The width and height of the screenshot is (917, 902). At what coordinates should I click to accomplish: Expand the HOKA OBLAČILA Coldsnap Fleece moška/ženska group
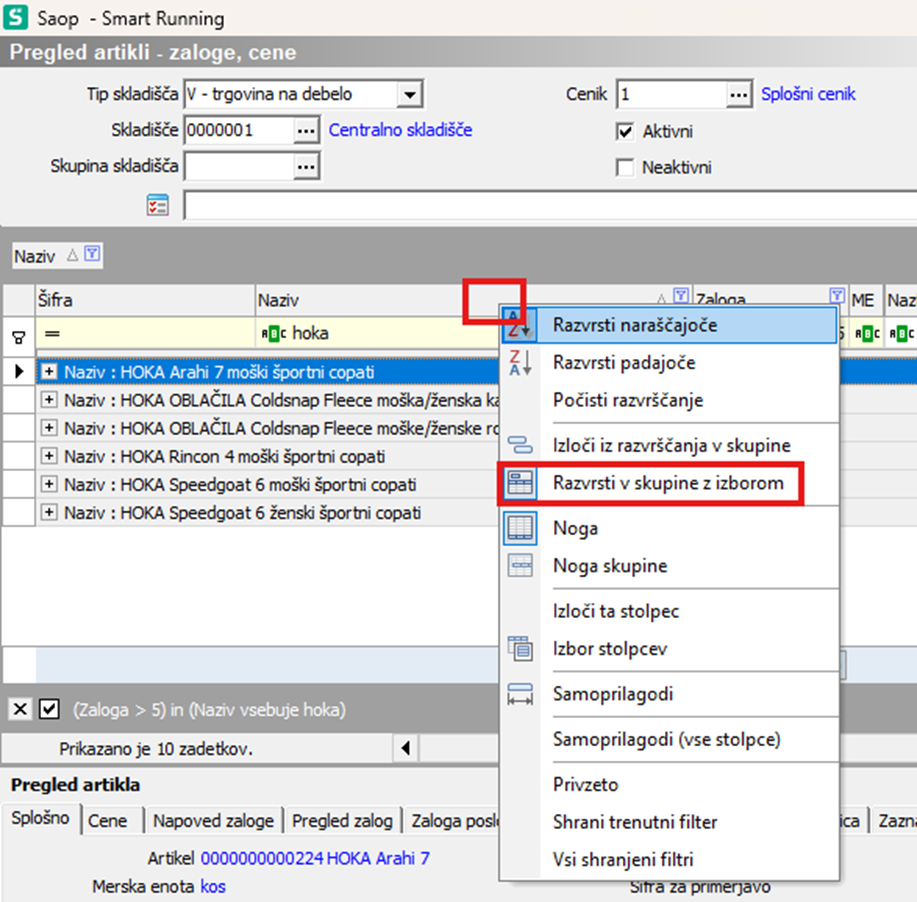[x=49, y=400]
